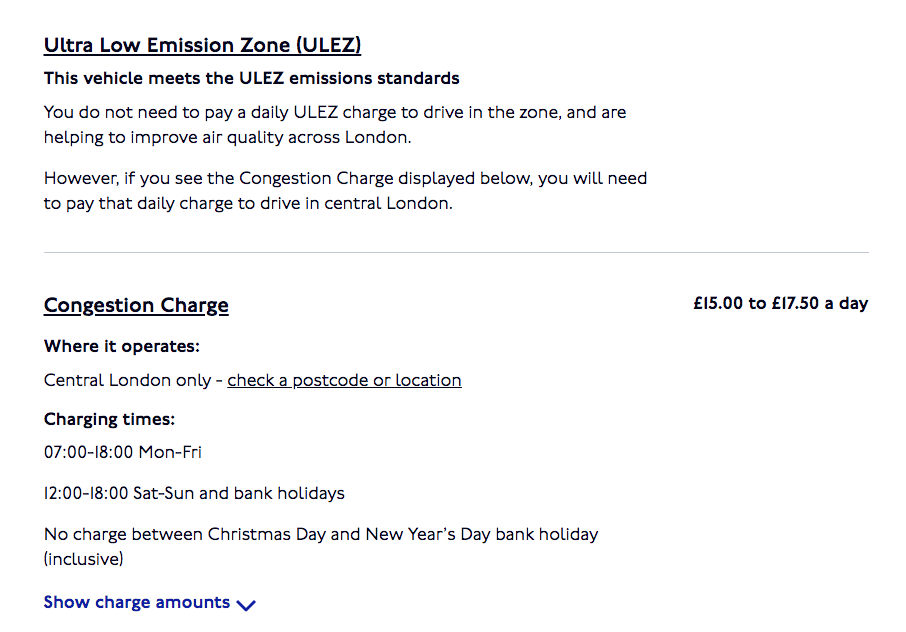Select the 07:00-18:00 Mon-Fri charging time

[122, 452]
